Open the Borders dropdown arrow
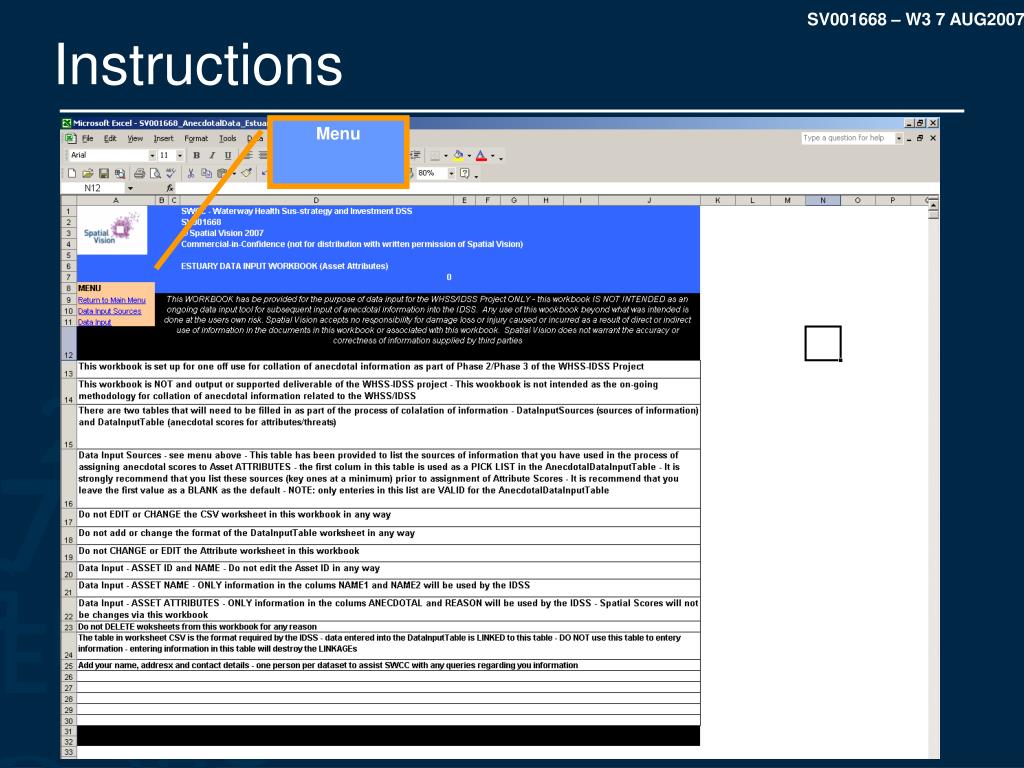This screenshot has width=1024, height=768. (x=445, y=155)
